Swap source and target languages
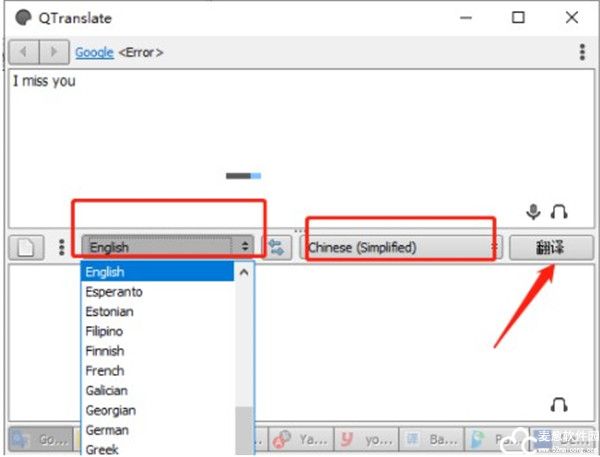Viewport: 600px width, 457px height. tap(277, 247)
